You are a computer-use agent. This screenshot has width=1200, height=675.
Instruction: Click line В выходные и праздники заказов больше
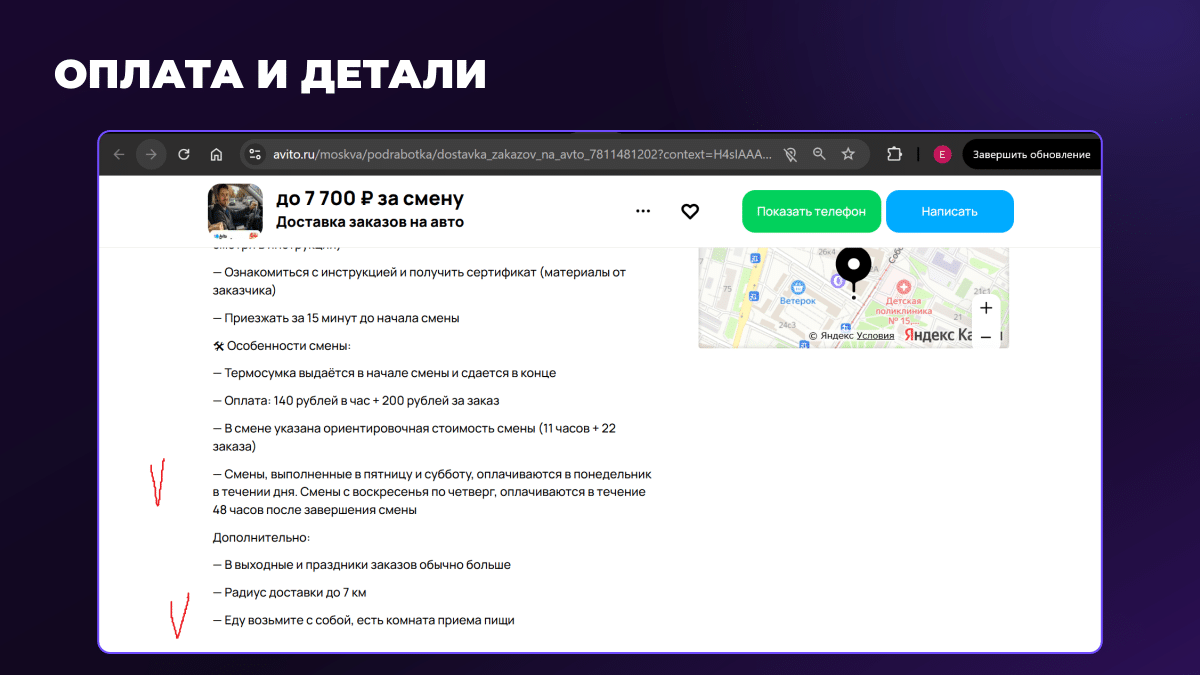coord(362,565)
